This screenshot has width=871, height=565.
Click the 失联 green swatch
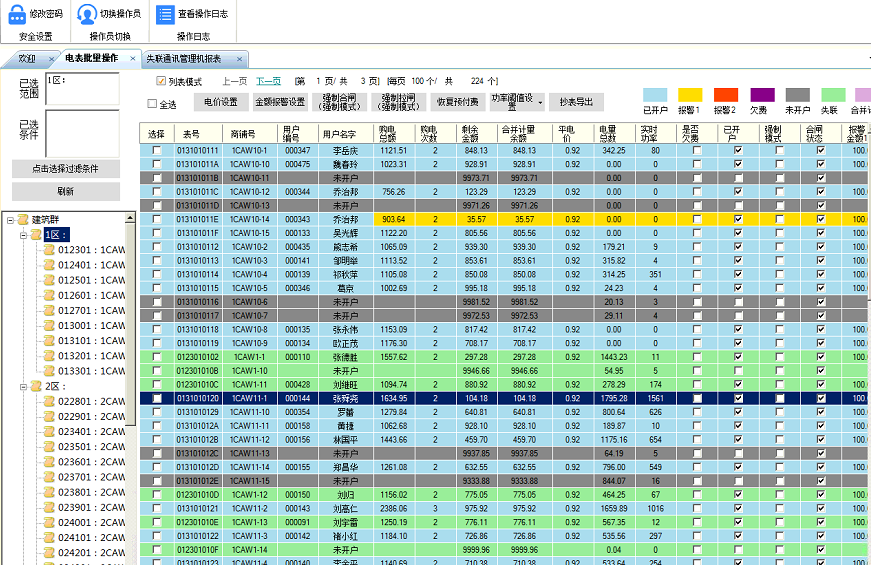pyautogui.click(x=833, y=95)
